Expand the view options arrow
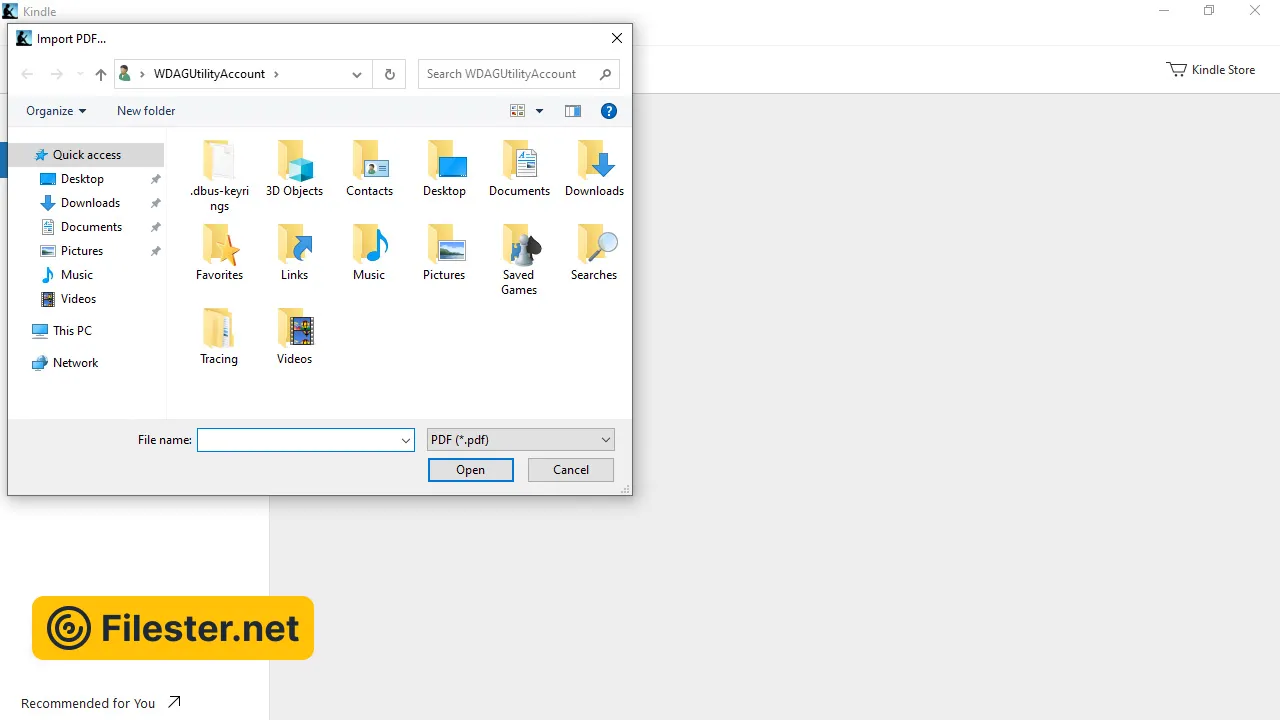The image size is (1280, 720). click(x=539, y=111)
